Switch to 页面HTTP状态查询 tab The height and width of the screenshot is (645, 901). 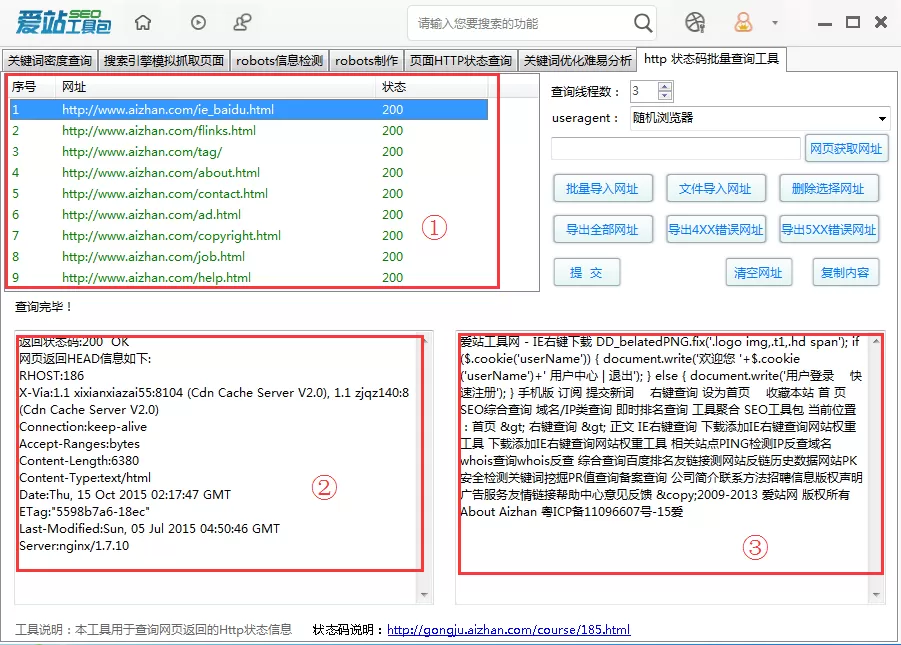(461, 60)
